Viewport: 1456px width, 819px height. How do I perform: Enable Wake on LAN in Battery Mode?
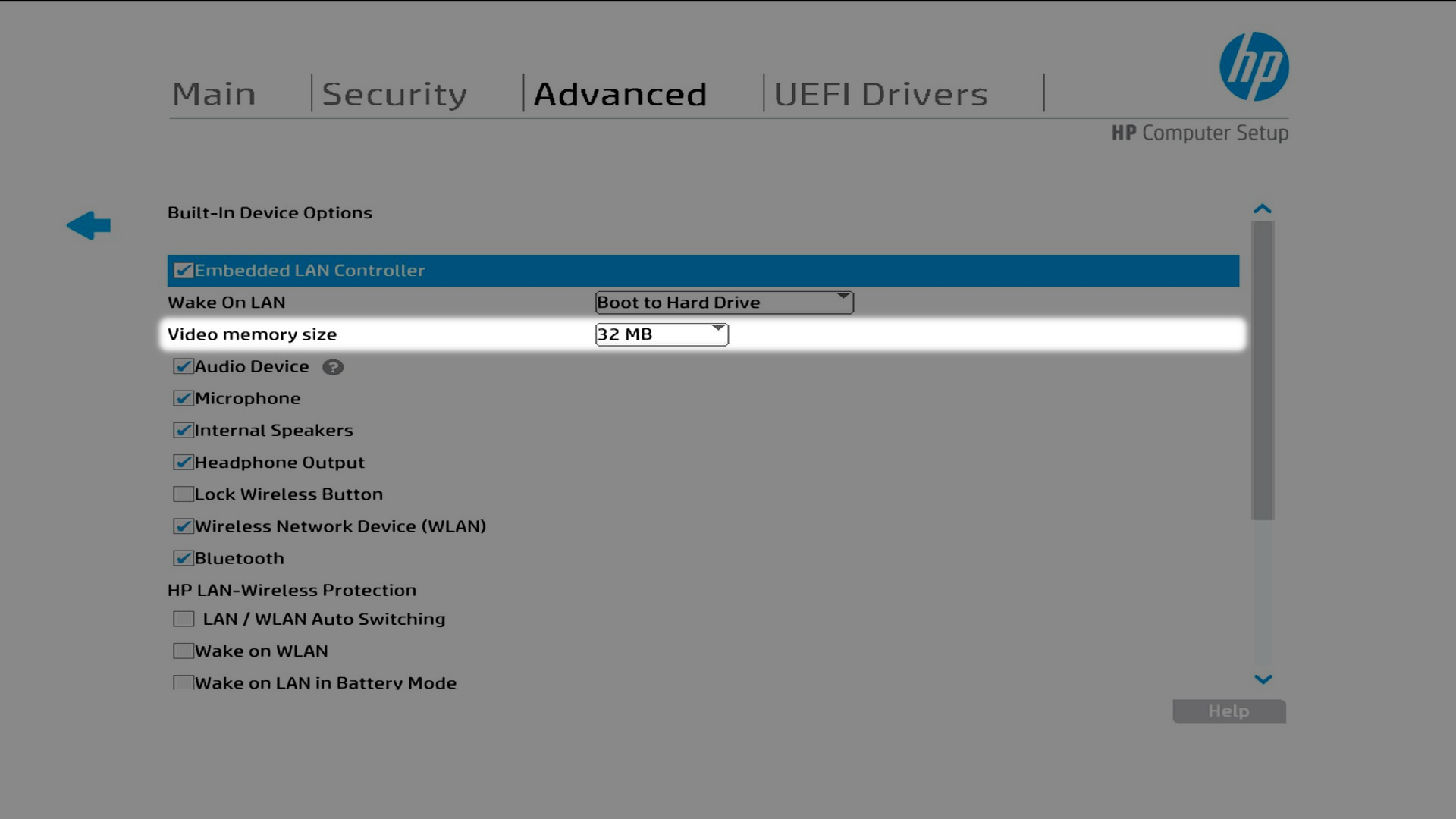pyautogui.click(x=183, y=682)
